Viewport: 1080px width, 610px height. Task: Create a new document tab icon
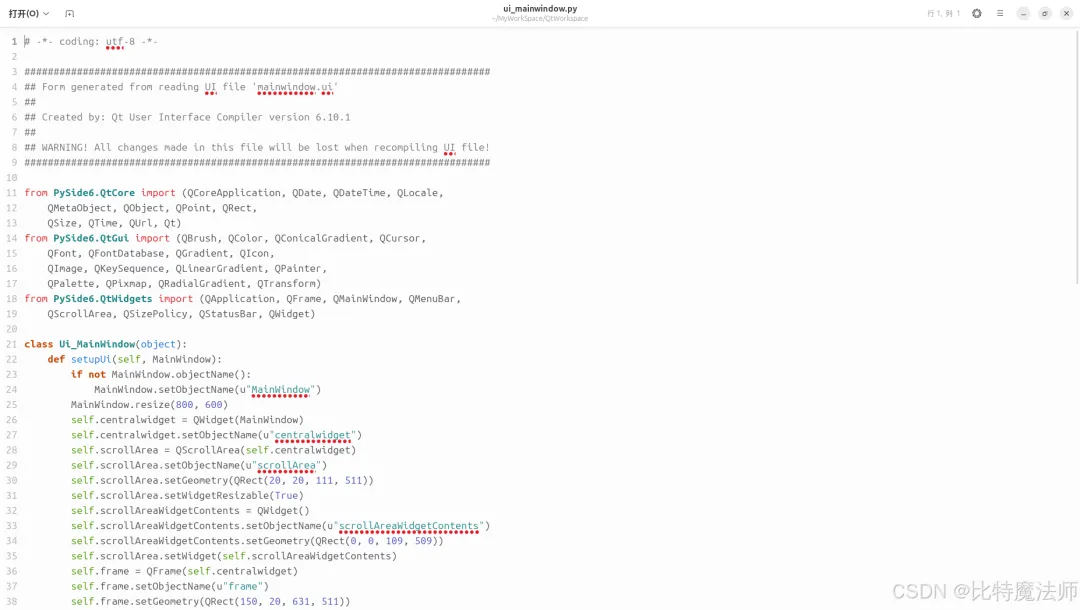(x=70, y=13)
